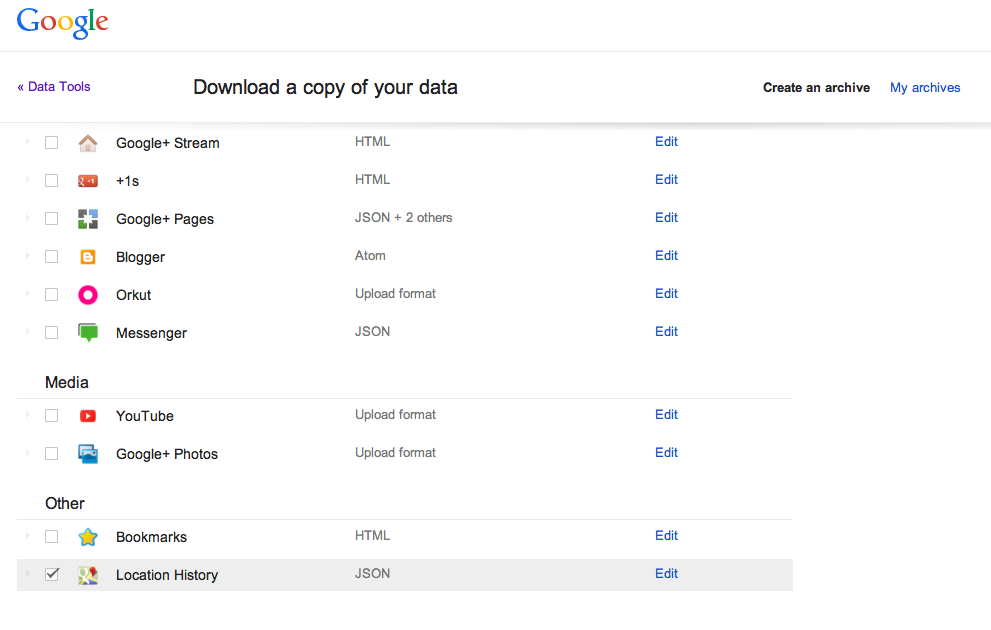Click the Blogger service name
This screenshot has height=630, width=991.
[x=140, y=257]
